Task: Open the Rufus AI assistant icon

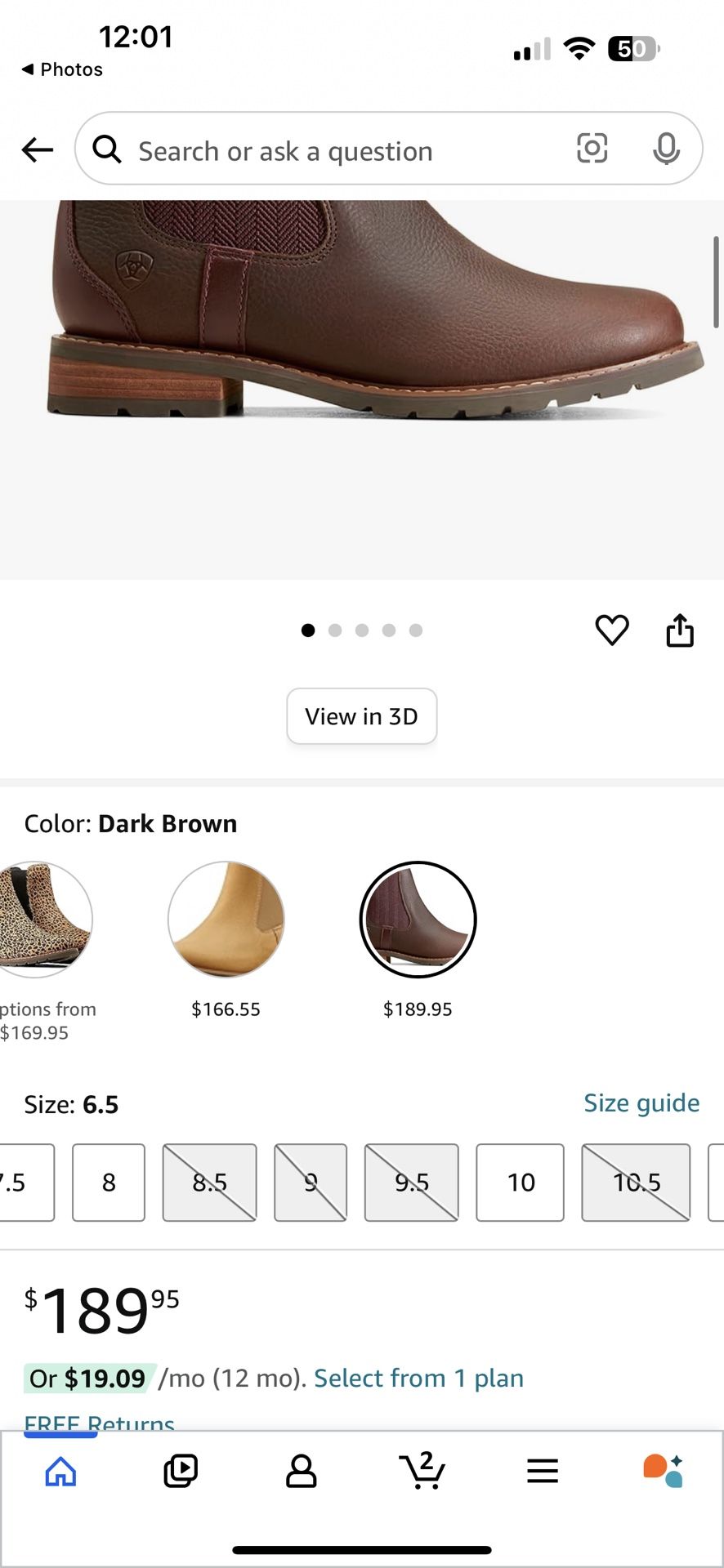Action: [x=662, y=1471]
